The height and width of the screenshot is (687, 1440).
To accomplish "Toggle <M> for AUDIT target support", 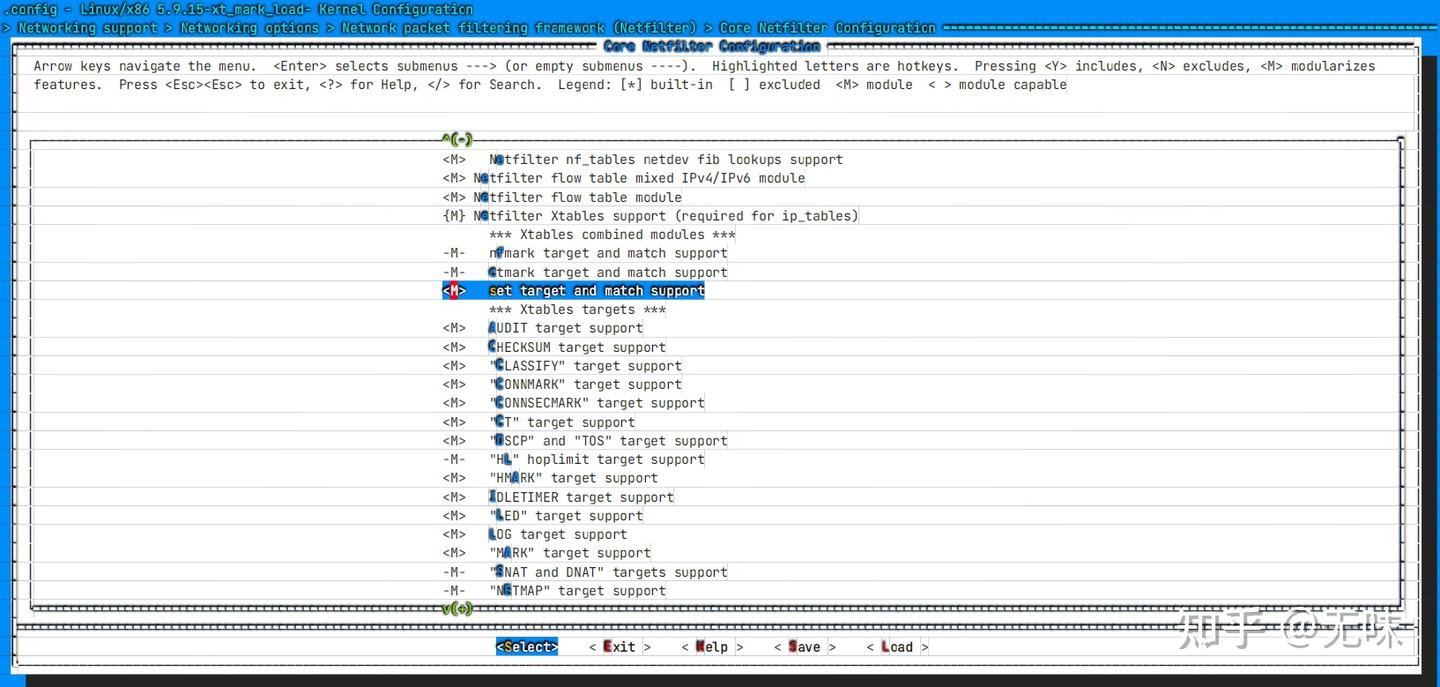I will click(454, 328).
